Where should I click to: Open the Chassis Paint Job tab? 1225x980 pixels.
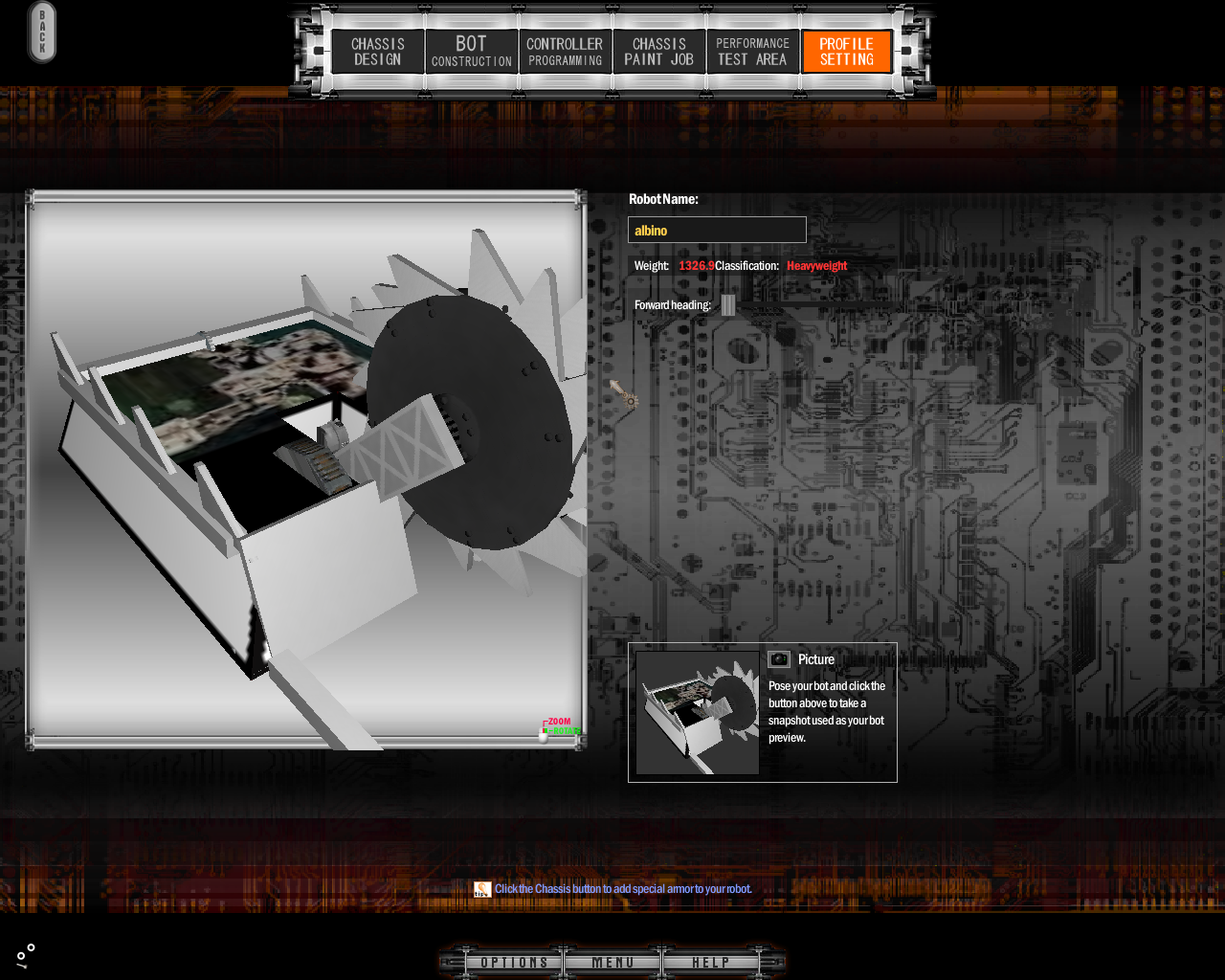click(x=658, y=52)
